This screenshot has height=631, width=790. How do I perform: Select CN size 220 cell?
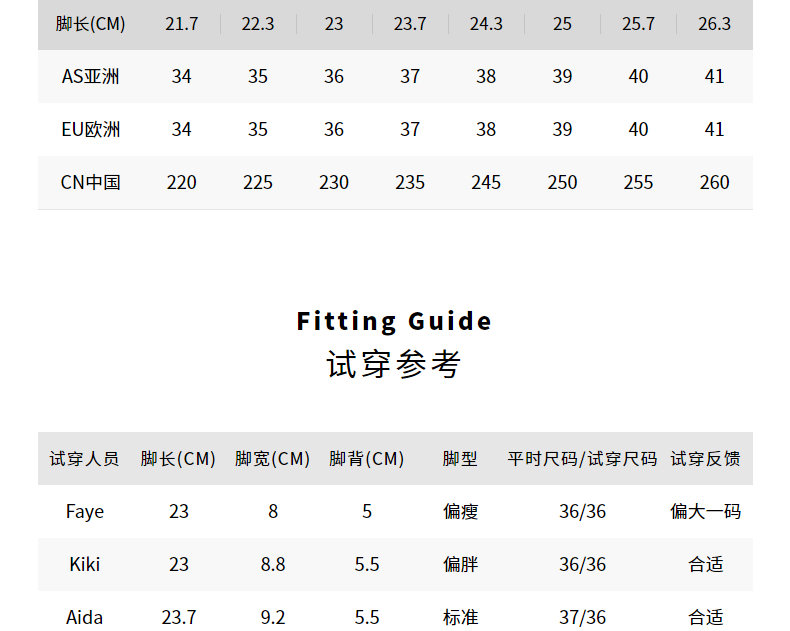[181, 182]
